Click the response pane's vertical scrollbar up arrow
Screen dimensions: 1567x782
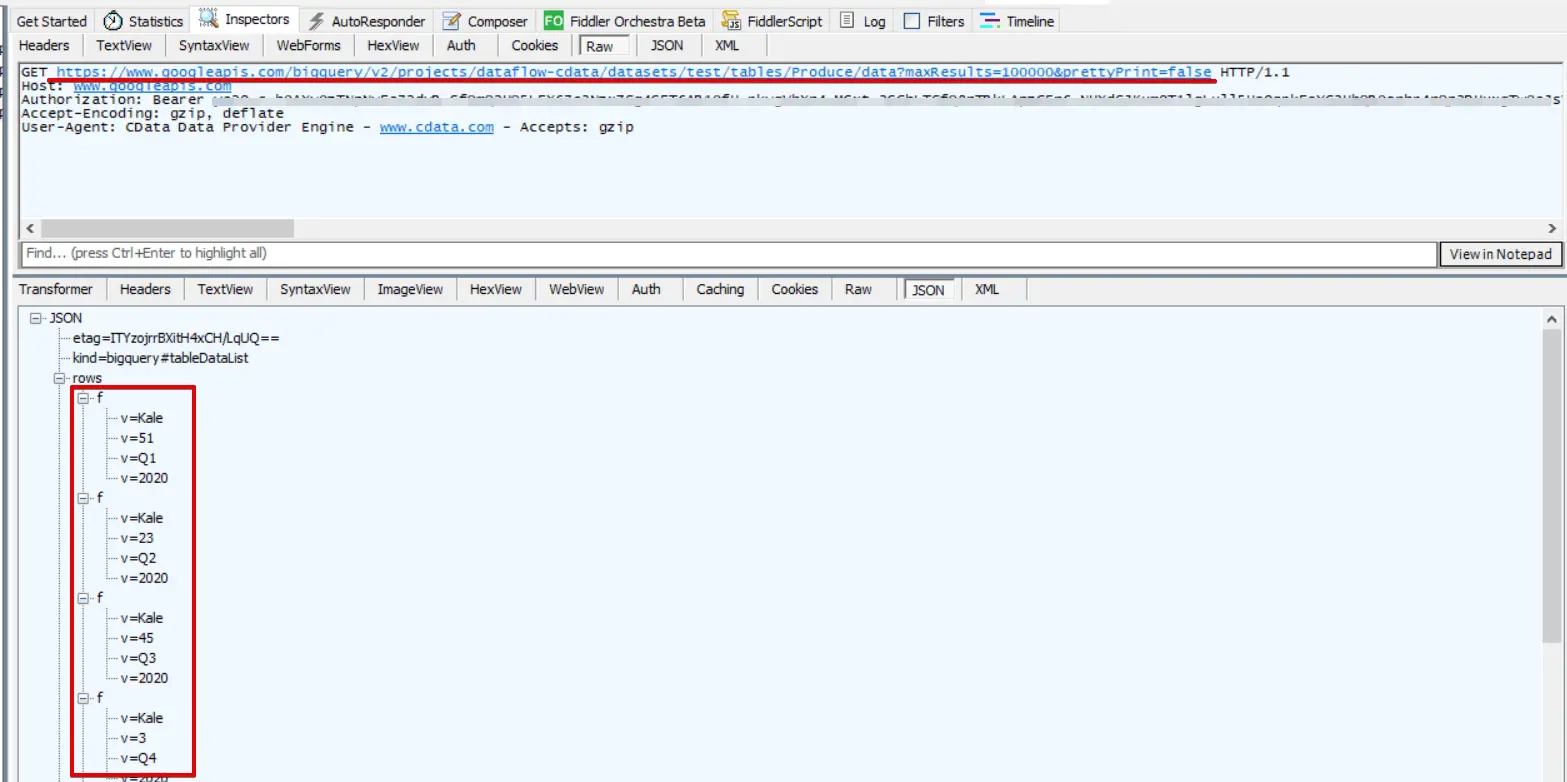click(x=1552, y=319)
